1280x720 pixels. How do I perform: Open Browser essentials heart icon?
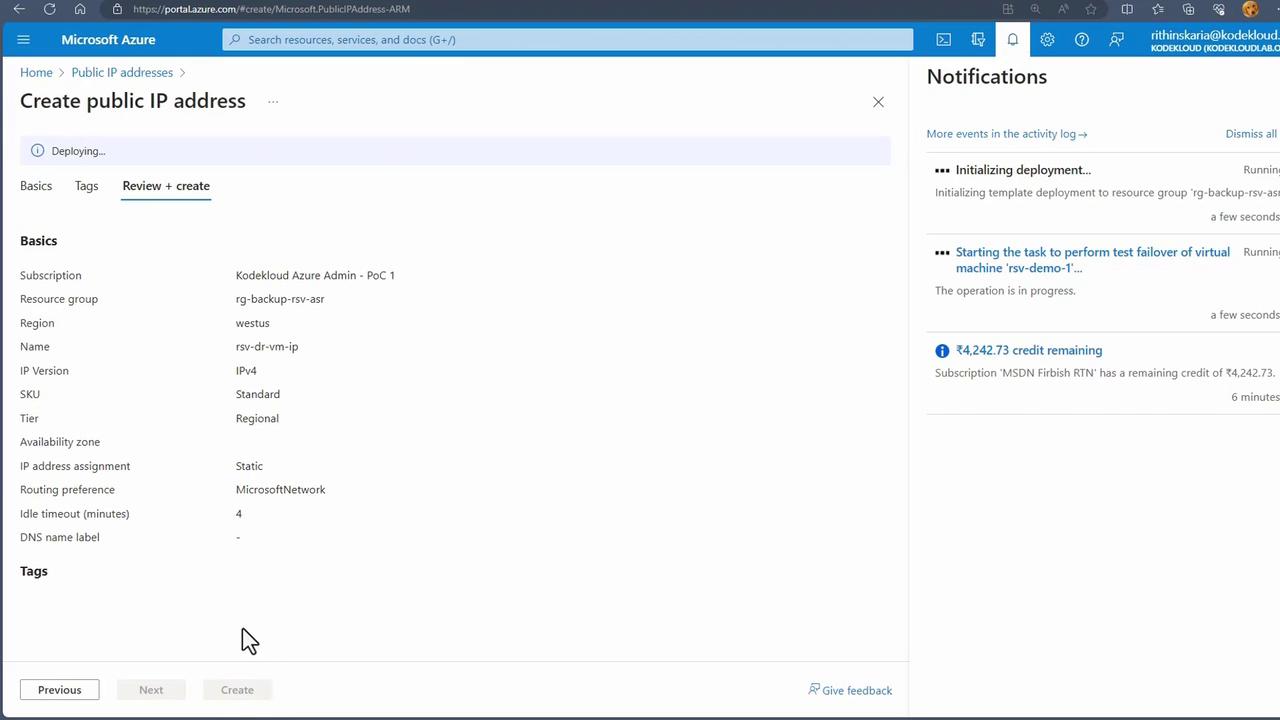coord(1219,9)
